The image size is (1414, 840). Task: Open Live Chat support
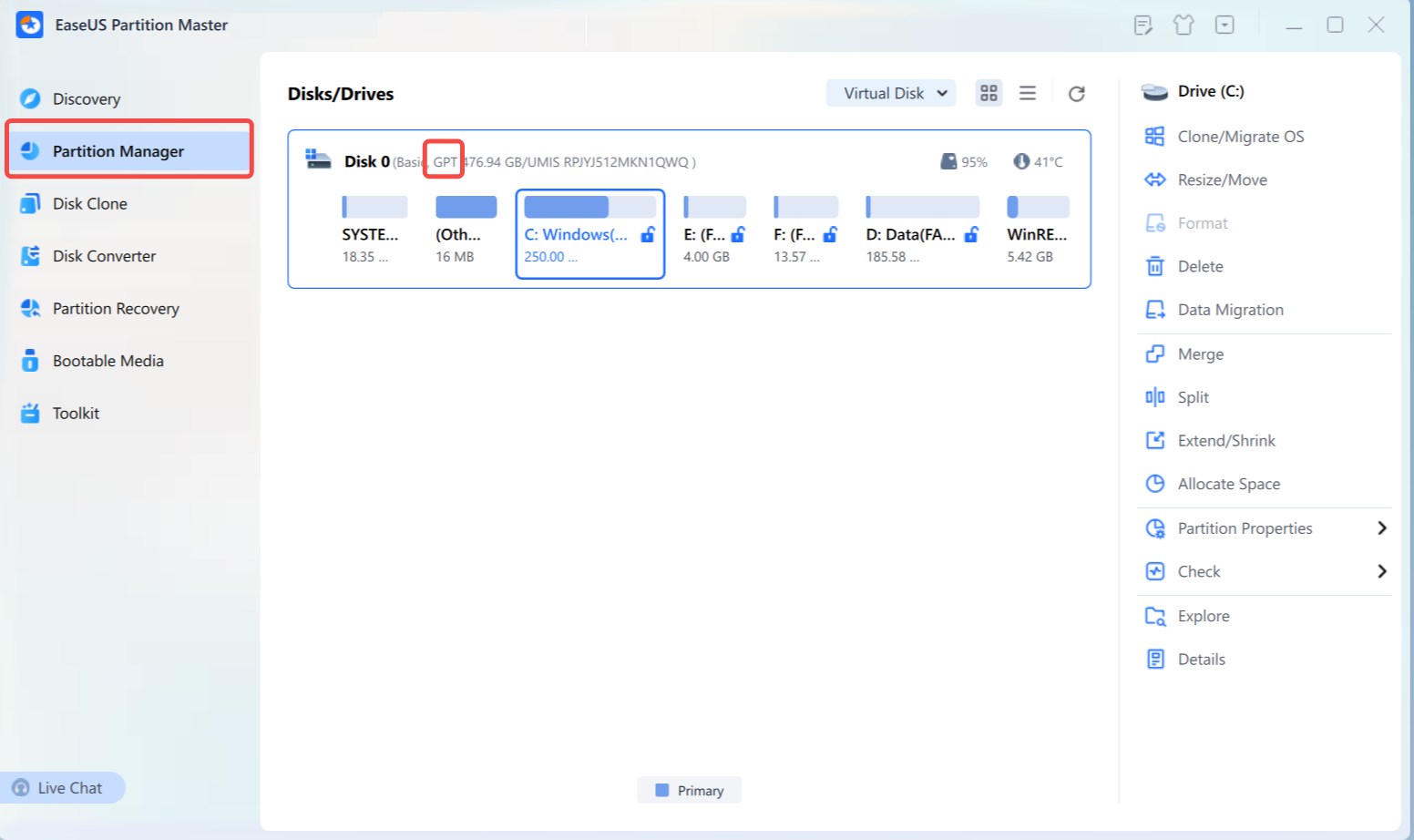tap(62, 788)
